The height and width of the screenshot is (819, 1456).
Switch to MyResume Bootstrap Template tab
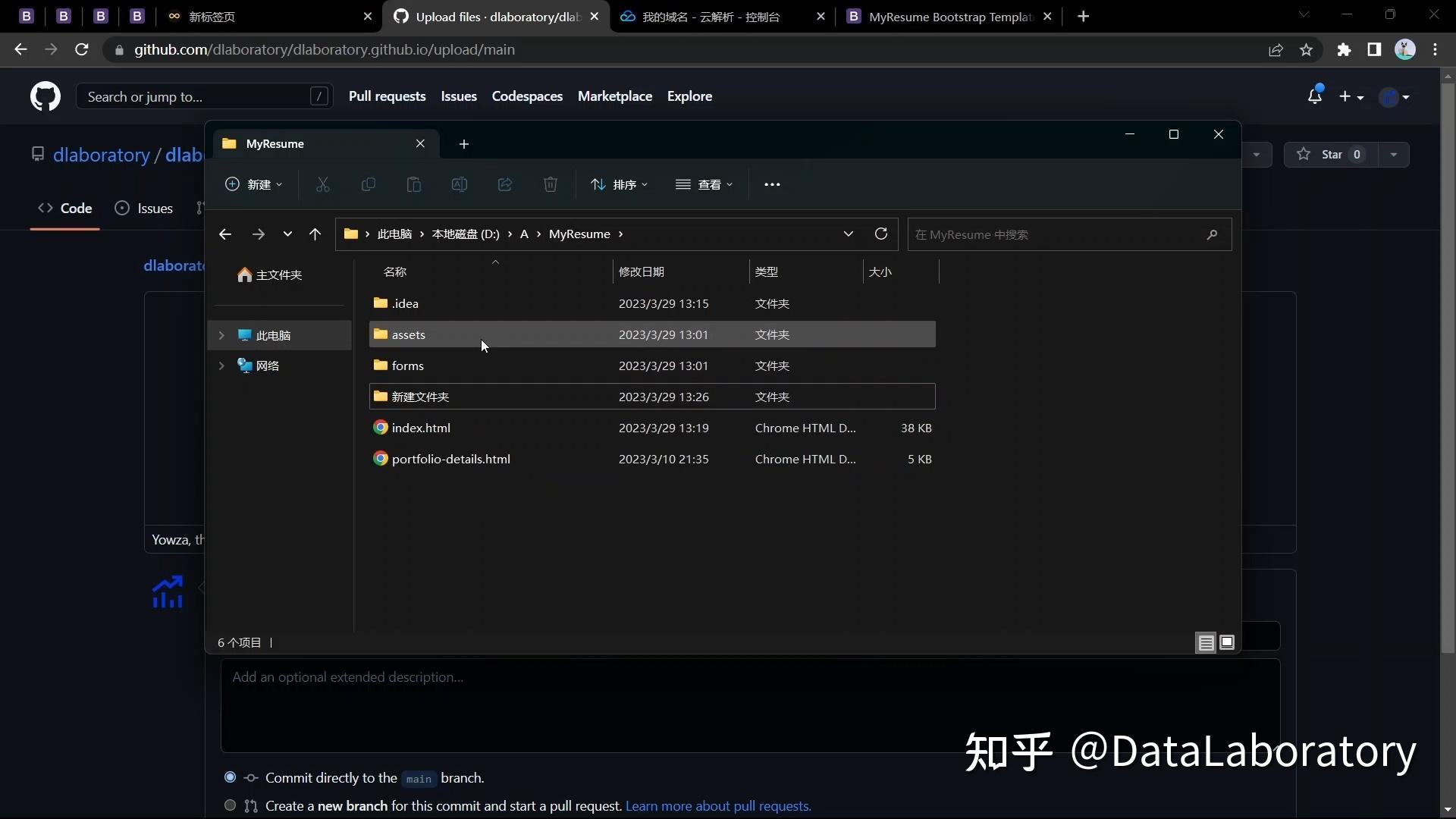(x=950, y=17)
